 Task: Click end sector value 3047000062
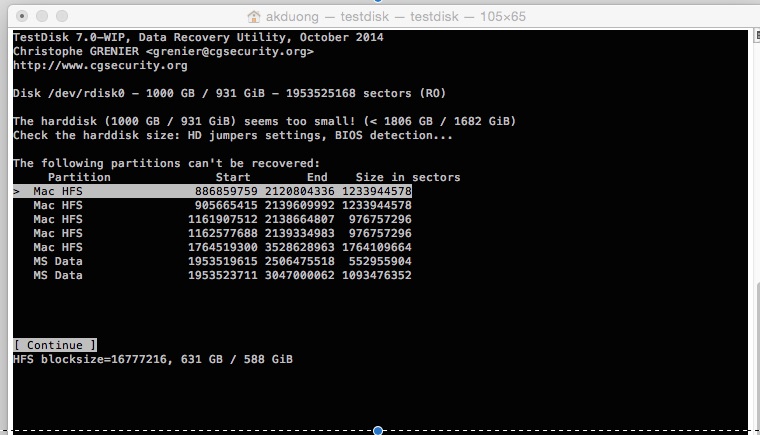tap(300, 275)
